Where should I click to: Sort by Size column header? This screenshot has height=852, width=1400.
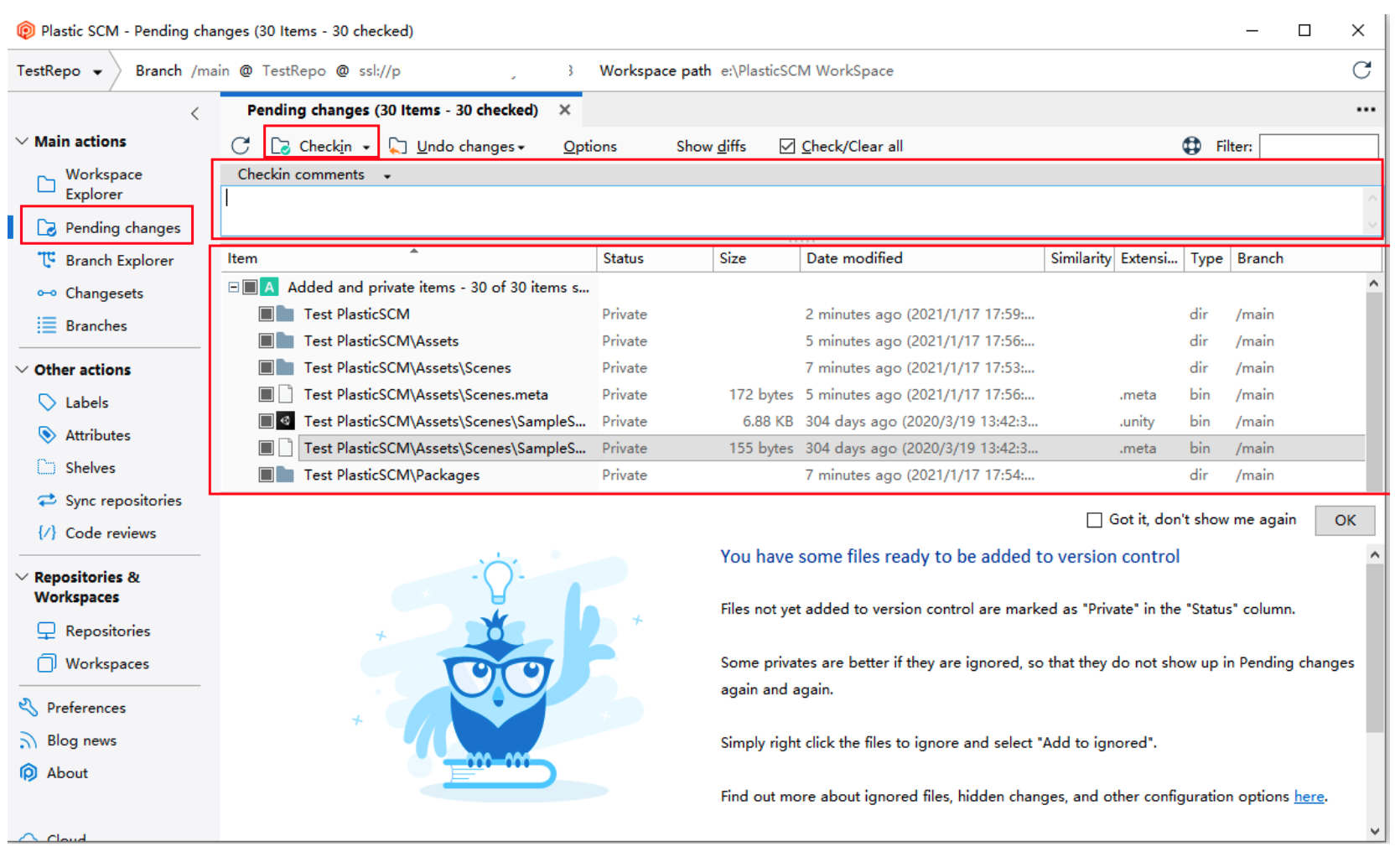[x=756, y=258]
